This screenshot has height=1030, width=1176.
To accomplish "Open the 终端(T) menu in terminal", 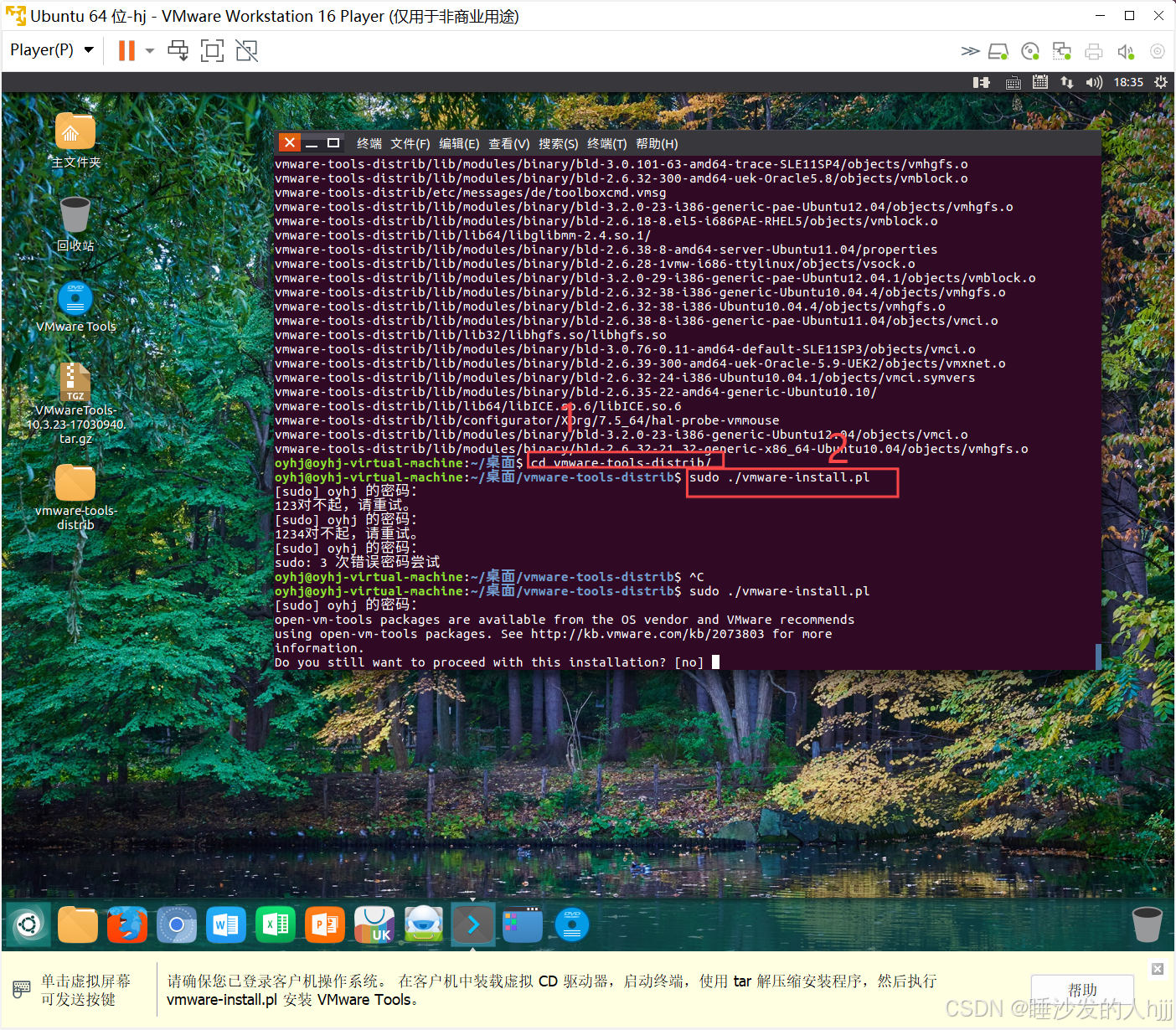I will click(607, 144).
